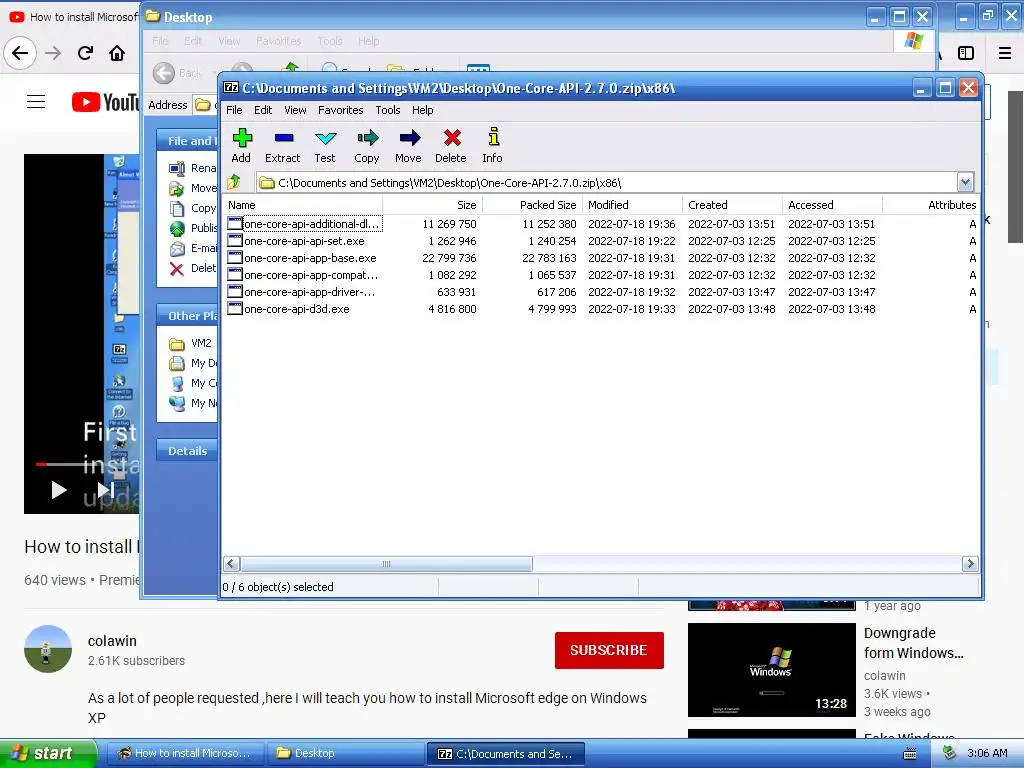Image resolution: width=1024 pixels, height=768 pixels.
Task: Click the YouTube logo in browser
Action: (x=105, y=102)
